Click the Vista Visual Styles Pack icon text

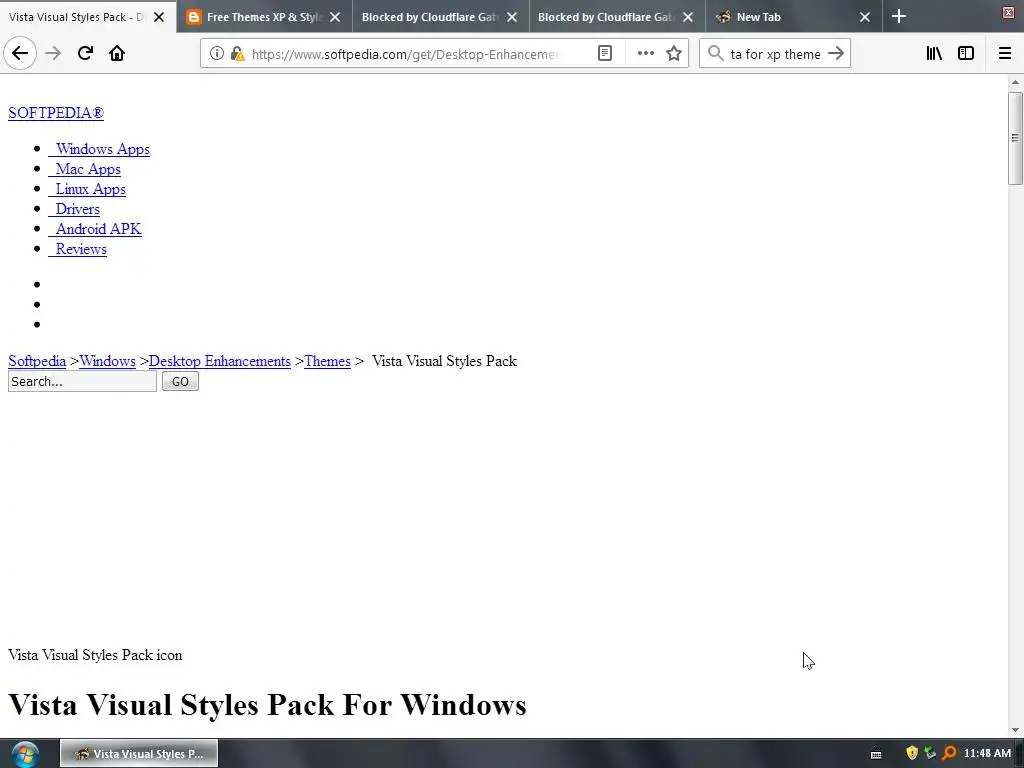(95, 655)
